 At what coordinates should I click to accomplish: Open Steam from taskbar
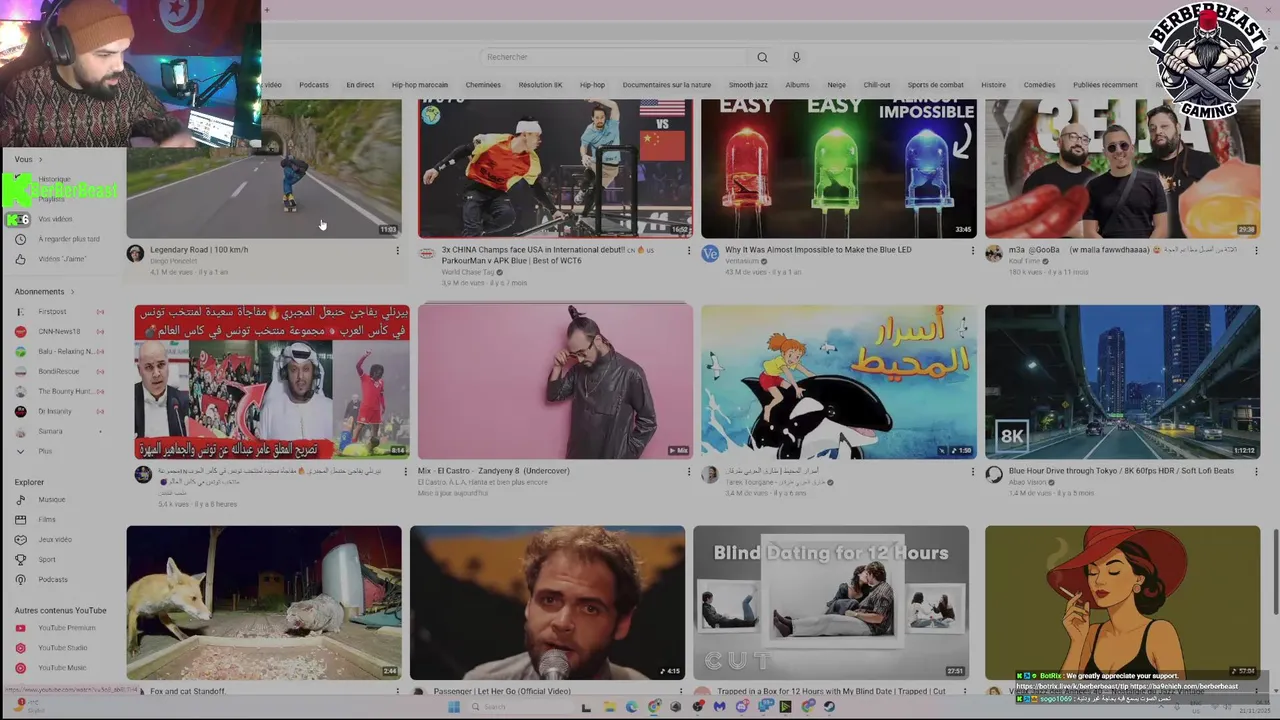pyautogui.click(x=829, y=707)
